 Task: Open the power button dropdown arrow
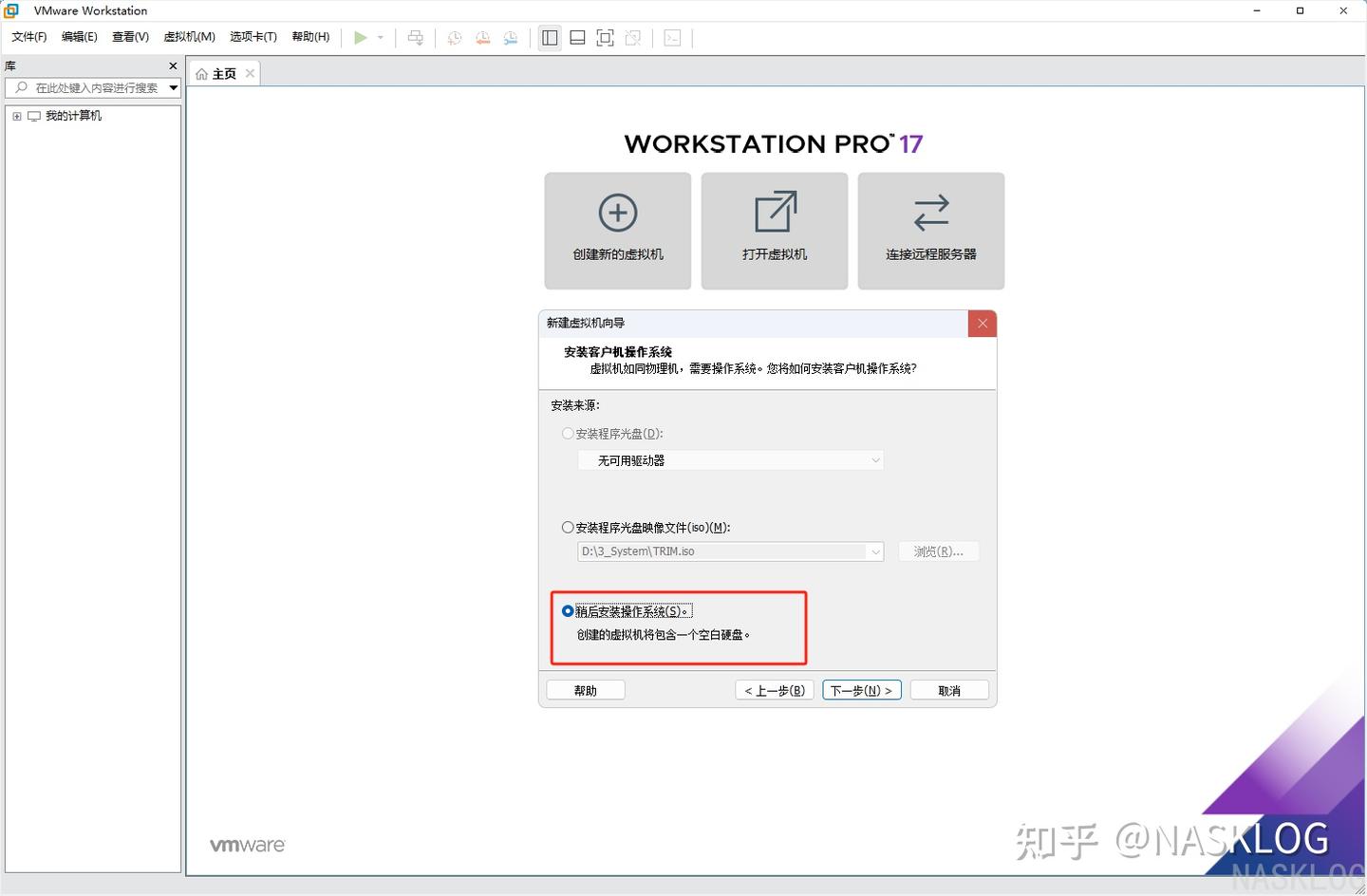(x=380, y=38)
